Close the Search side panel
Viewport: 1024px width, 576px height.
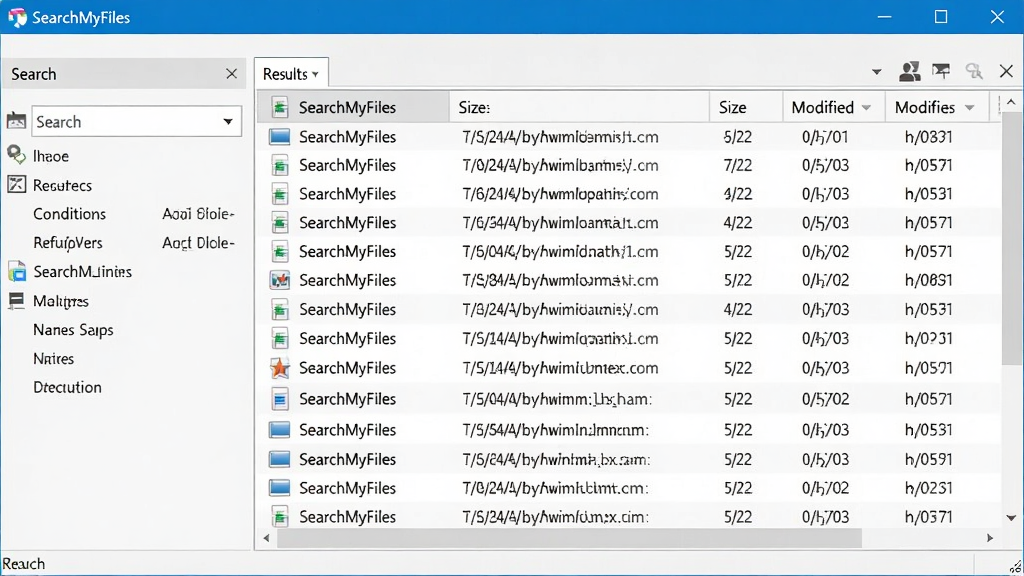[231, 74]
